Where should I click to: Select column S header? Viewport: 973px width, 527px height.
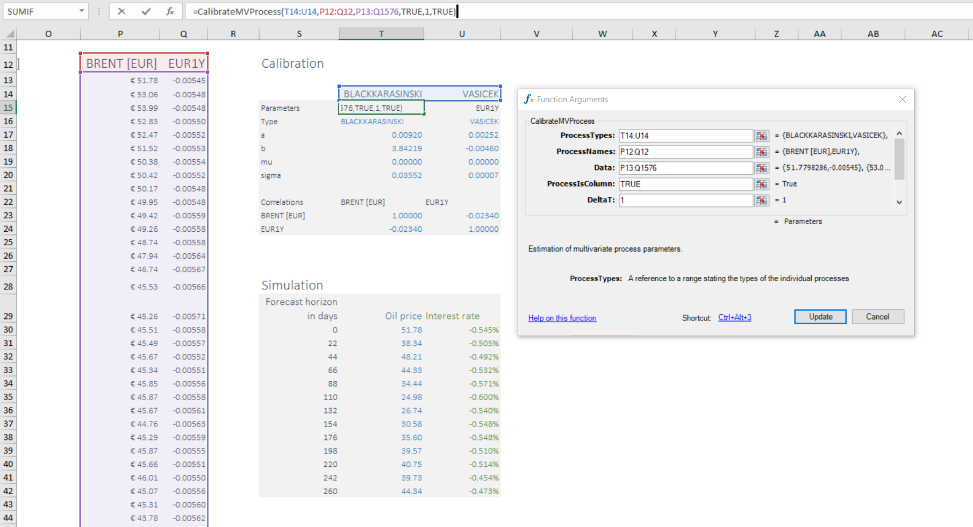(x=299, y=34)
